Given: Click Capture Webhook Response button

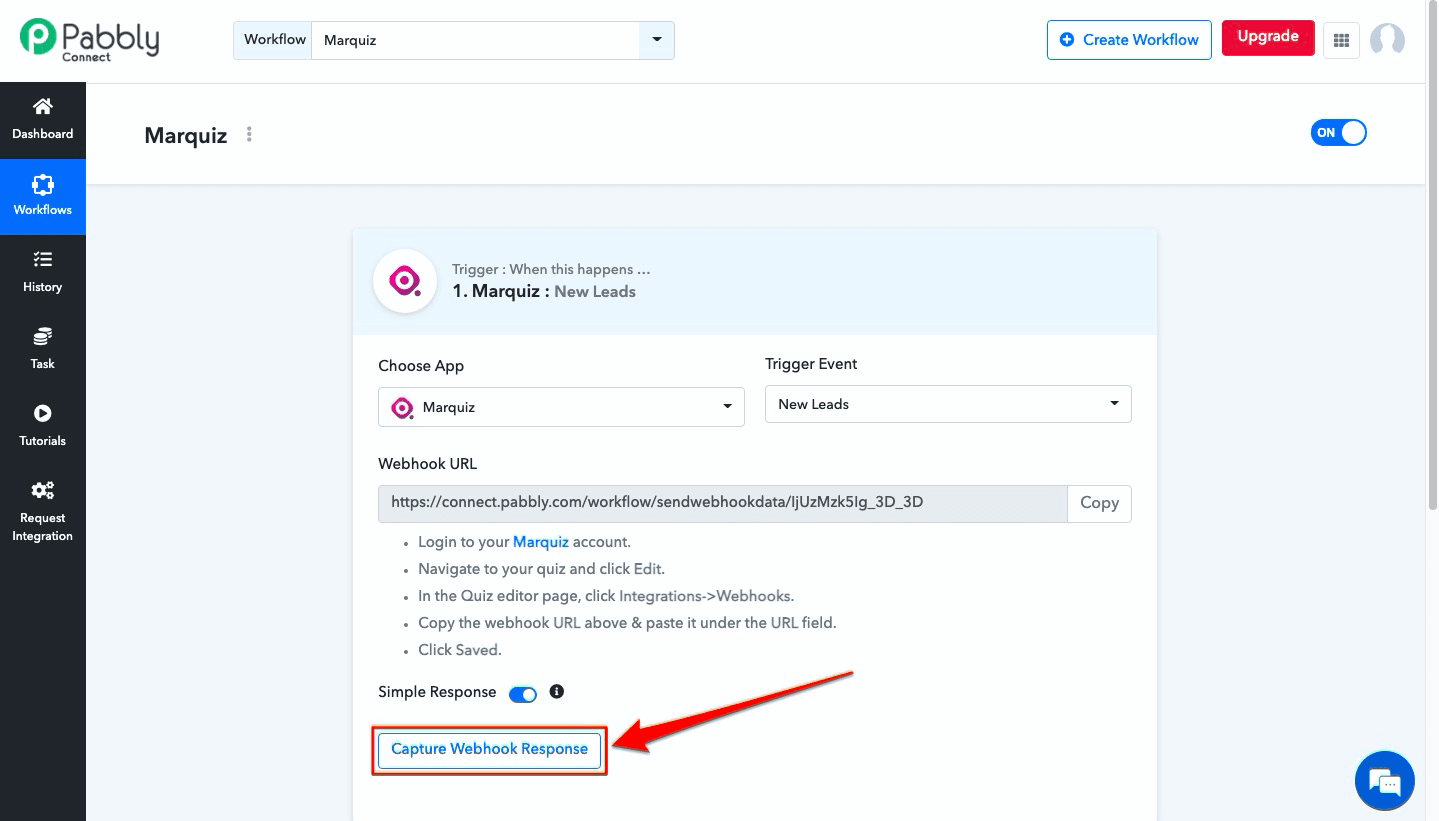Looking at the screenshot, I should pos(490,749).
